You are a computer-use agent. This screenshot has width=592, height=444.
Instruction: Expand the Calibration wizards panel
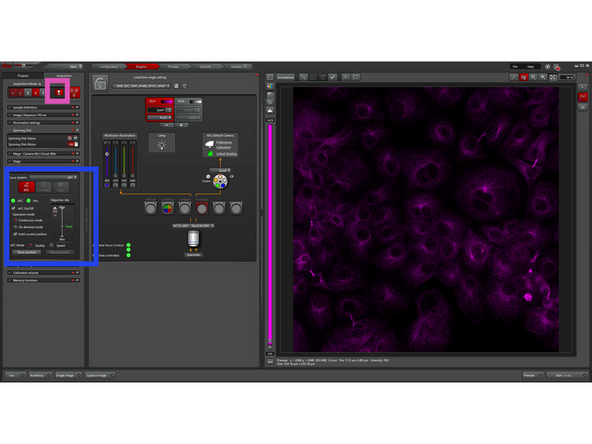click(43, 273)
